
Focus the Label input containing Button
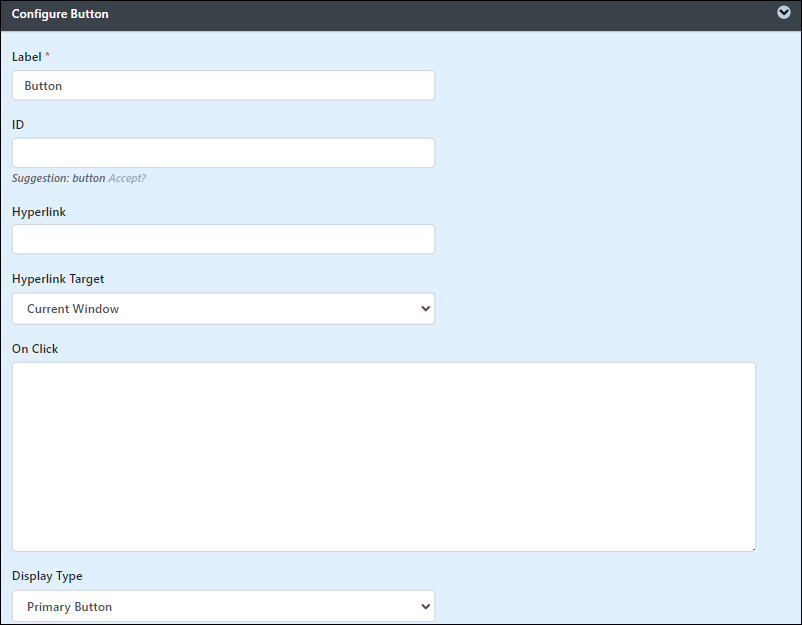[x=223, y=85]
